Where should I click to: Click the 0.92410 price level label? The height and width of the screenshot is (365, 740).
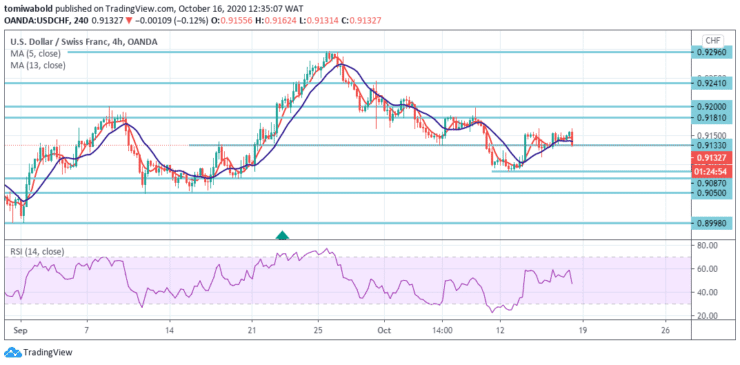pyautogui.click(x=712, y=83)
